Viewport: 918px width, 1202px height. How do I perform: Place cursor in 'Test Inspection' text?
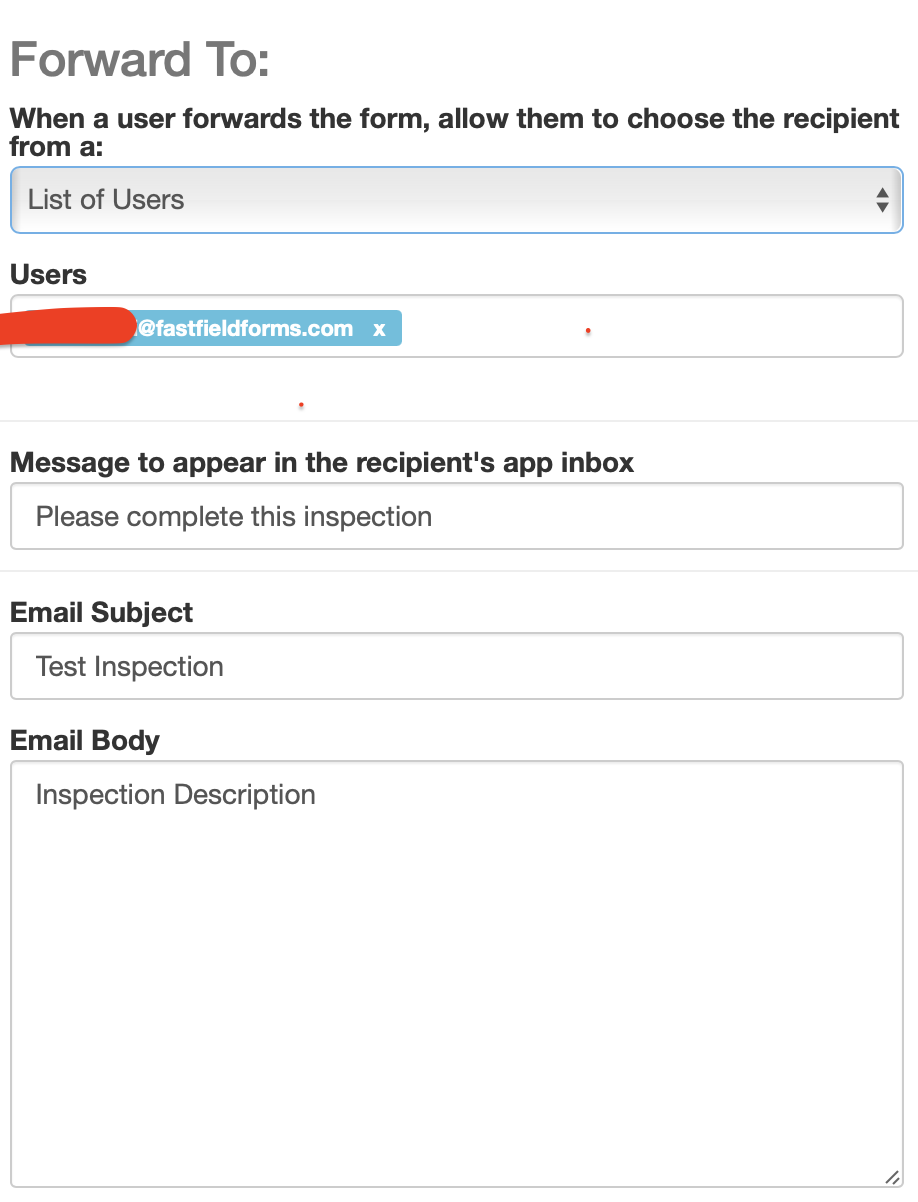130,667
